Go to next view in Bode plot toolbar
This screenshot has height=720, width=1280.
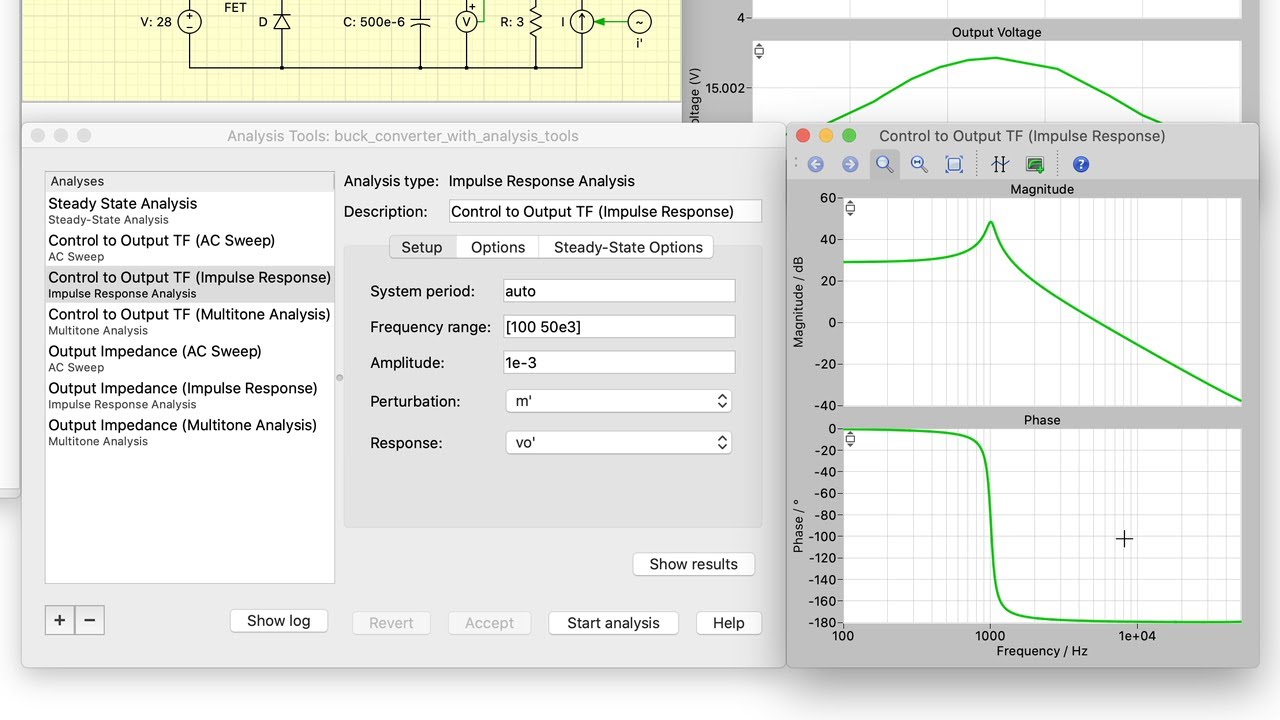tap(850, 165)
